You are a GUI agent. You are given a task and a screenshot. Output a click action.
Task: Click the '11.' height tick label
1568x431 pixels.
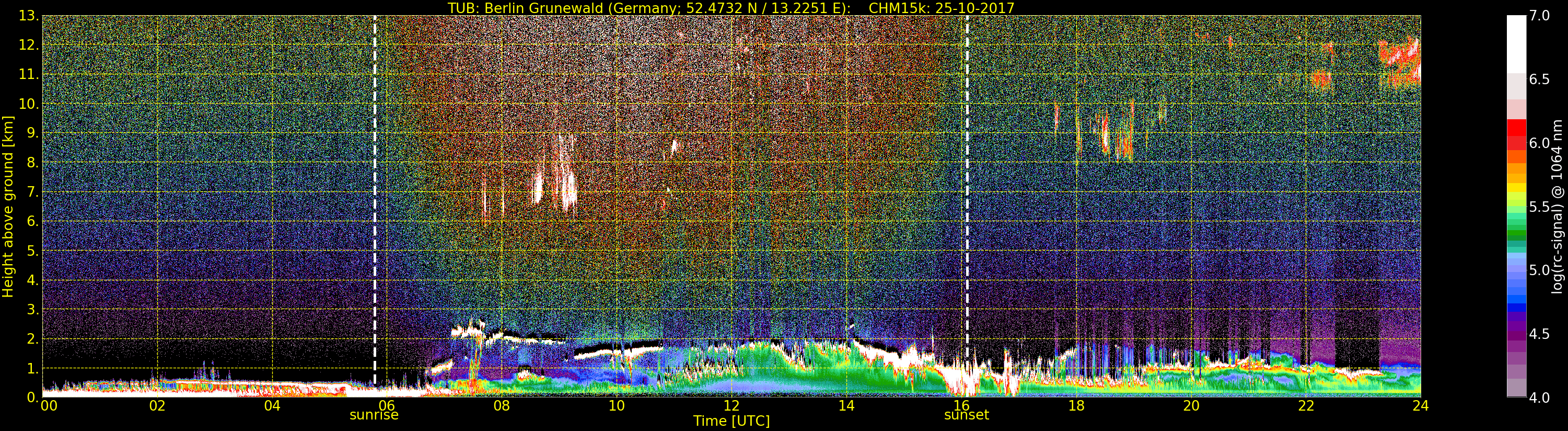click(29, 74)
